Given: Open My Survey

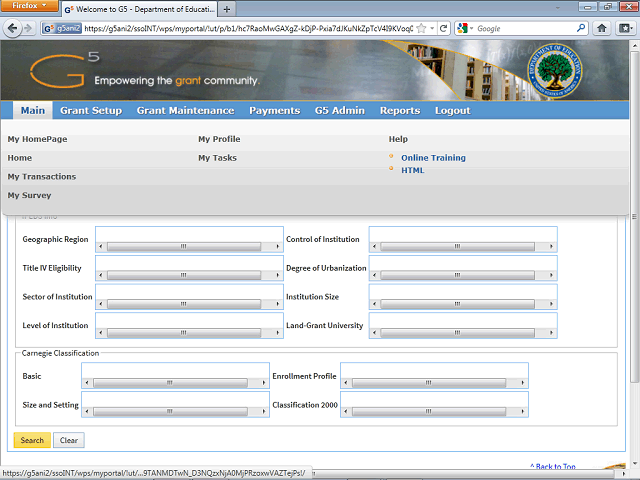Looking at the screenshot, I should 29,196.
